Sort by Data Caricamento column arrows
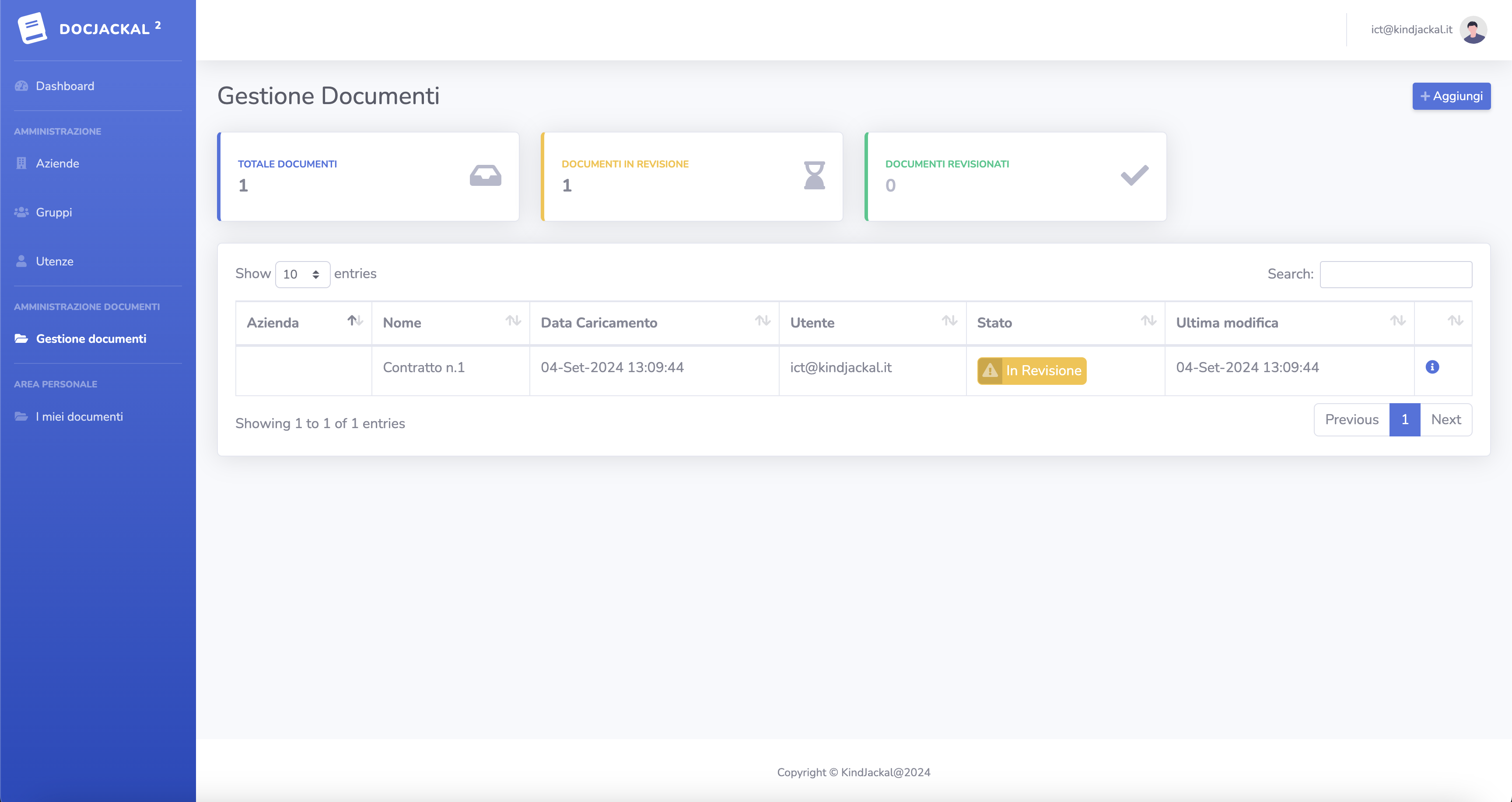Screen dimensions: 1512x802 pyautogui.click(x=763, y=321)
